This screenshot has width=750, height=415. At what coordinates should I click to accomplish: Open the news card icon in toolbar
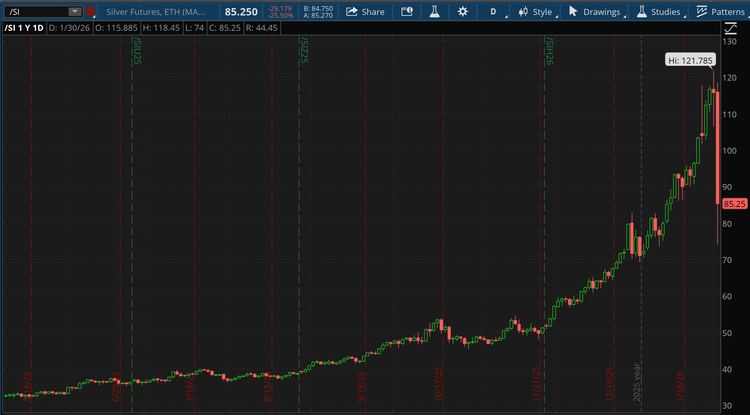click(x=406, y=12)
